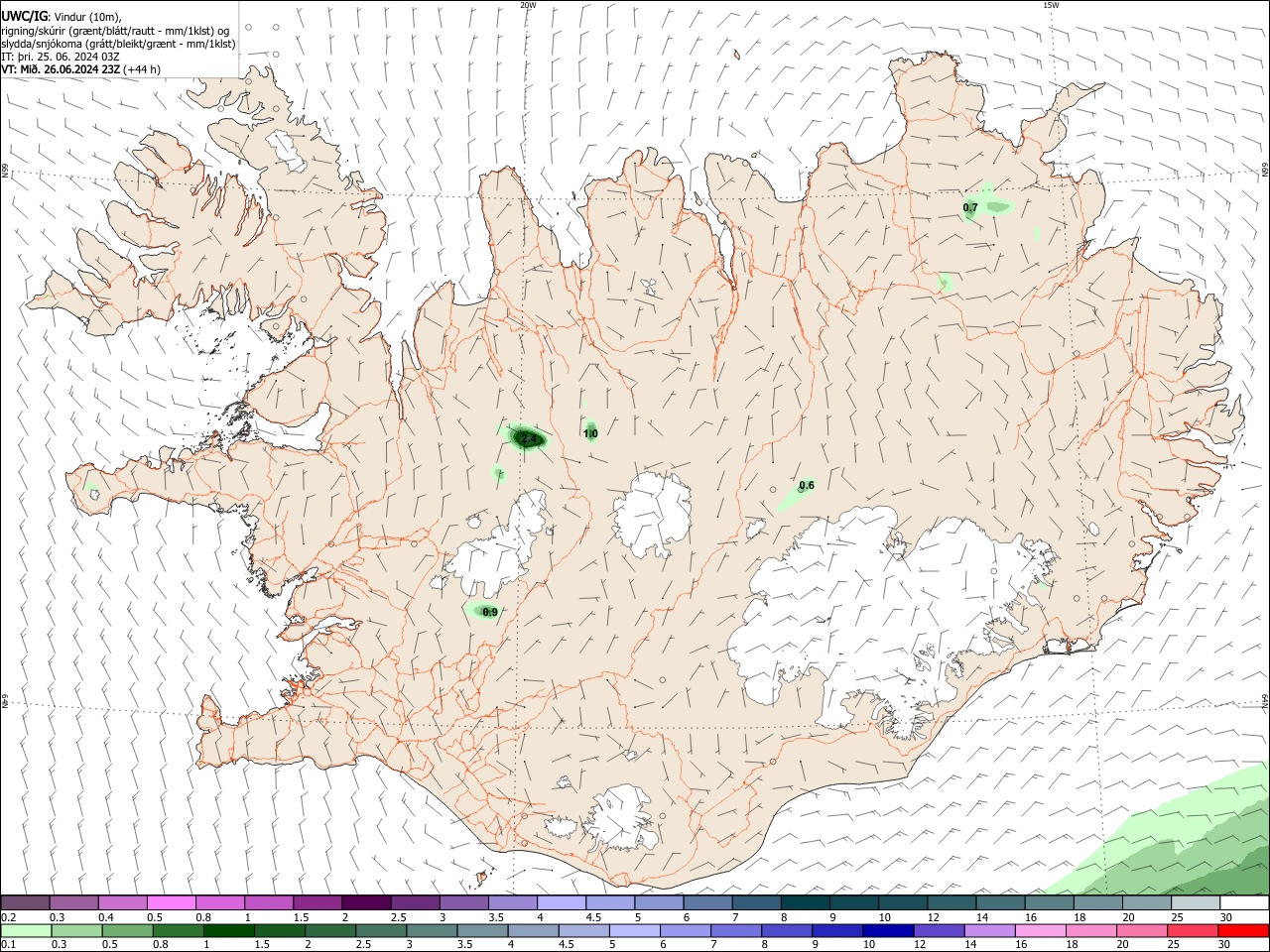Click the UWC/IG title text
Image resolution: width=1270 pixels, height=952 pixels.
pyautogui.click(x=25, y=17)
